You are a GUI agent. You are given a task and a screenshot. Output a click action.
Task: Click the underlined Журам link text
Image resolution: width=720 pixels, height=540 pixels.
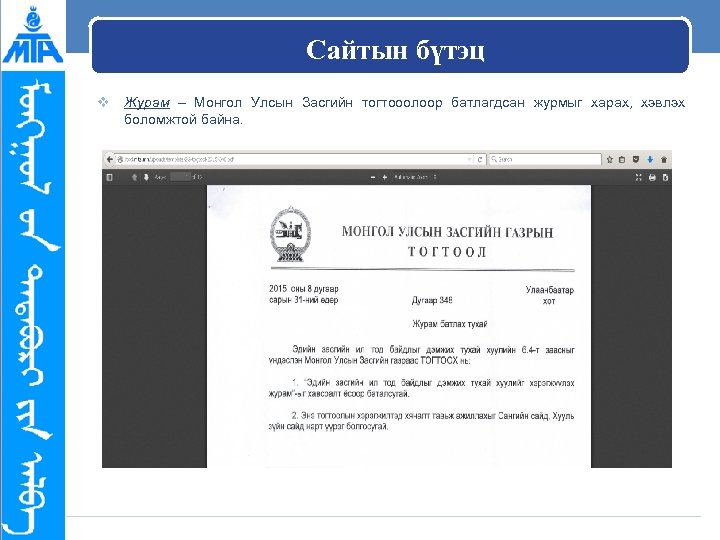(x=147, y=102)
